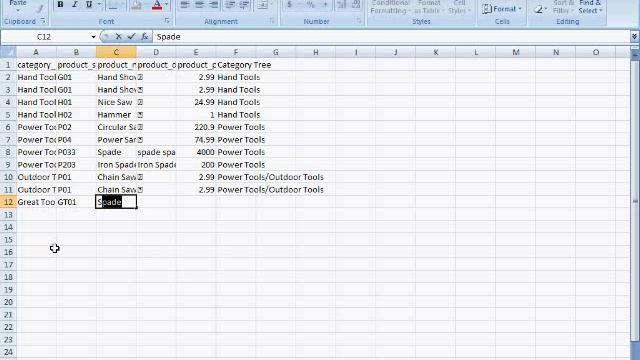Select column F header
The height and width of the screenshot is (360, 640).
(236, 52)
